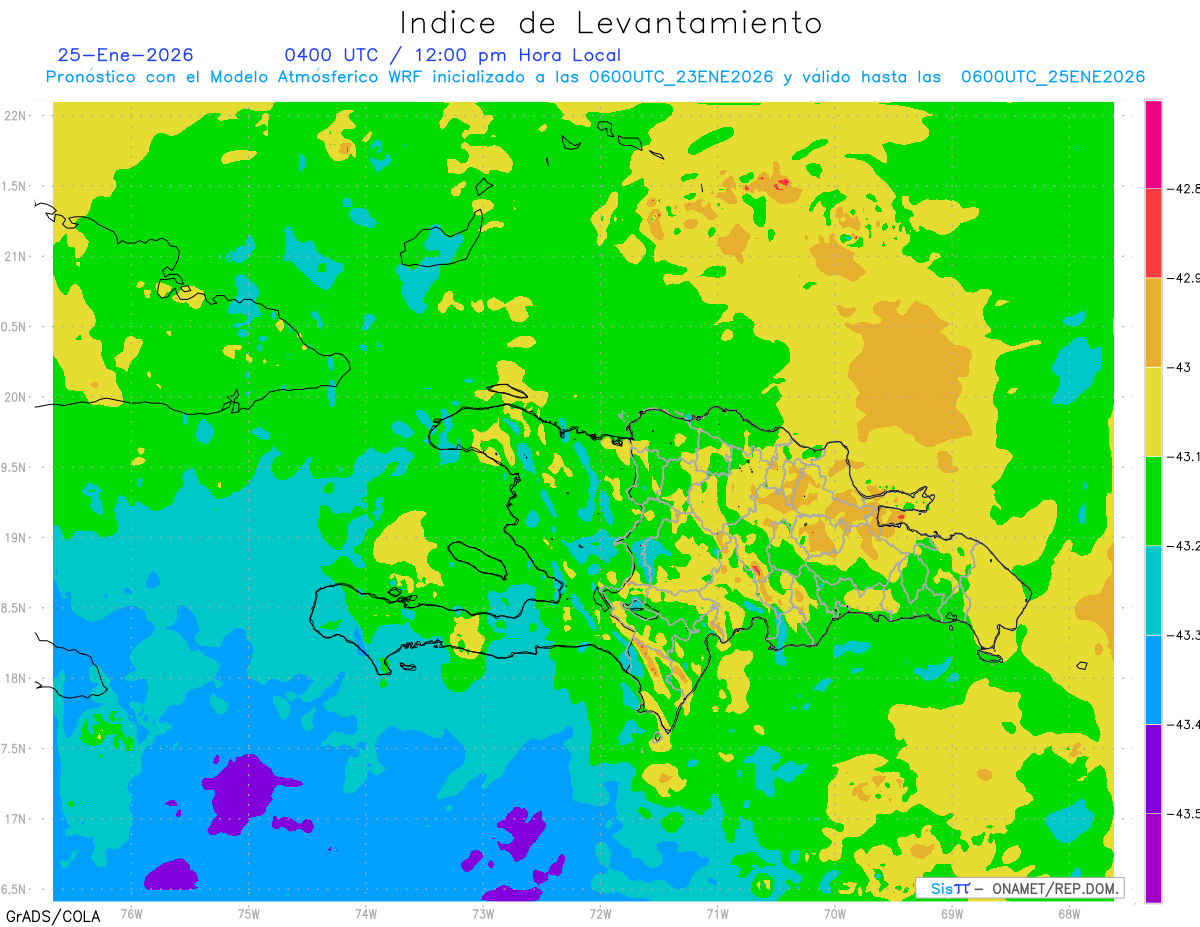Click the 'Pronóstico con el Modelo Atmosférico WRF' line
This screenshot has width=1200, height=927.
point(595,77)
